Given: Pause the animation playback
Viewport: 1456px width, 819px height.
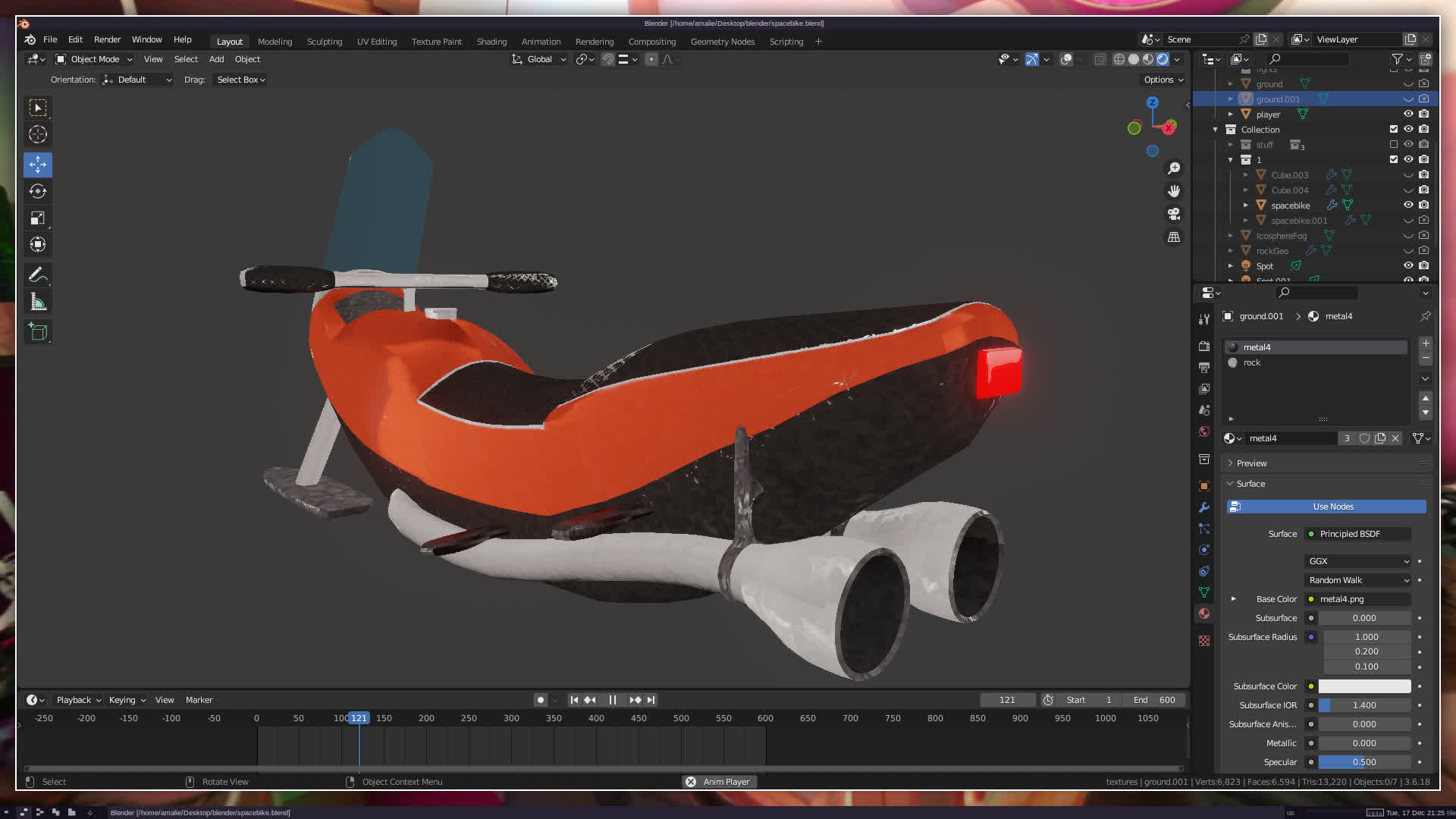Looking at the screenshot, I should point(613,700).
